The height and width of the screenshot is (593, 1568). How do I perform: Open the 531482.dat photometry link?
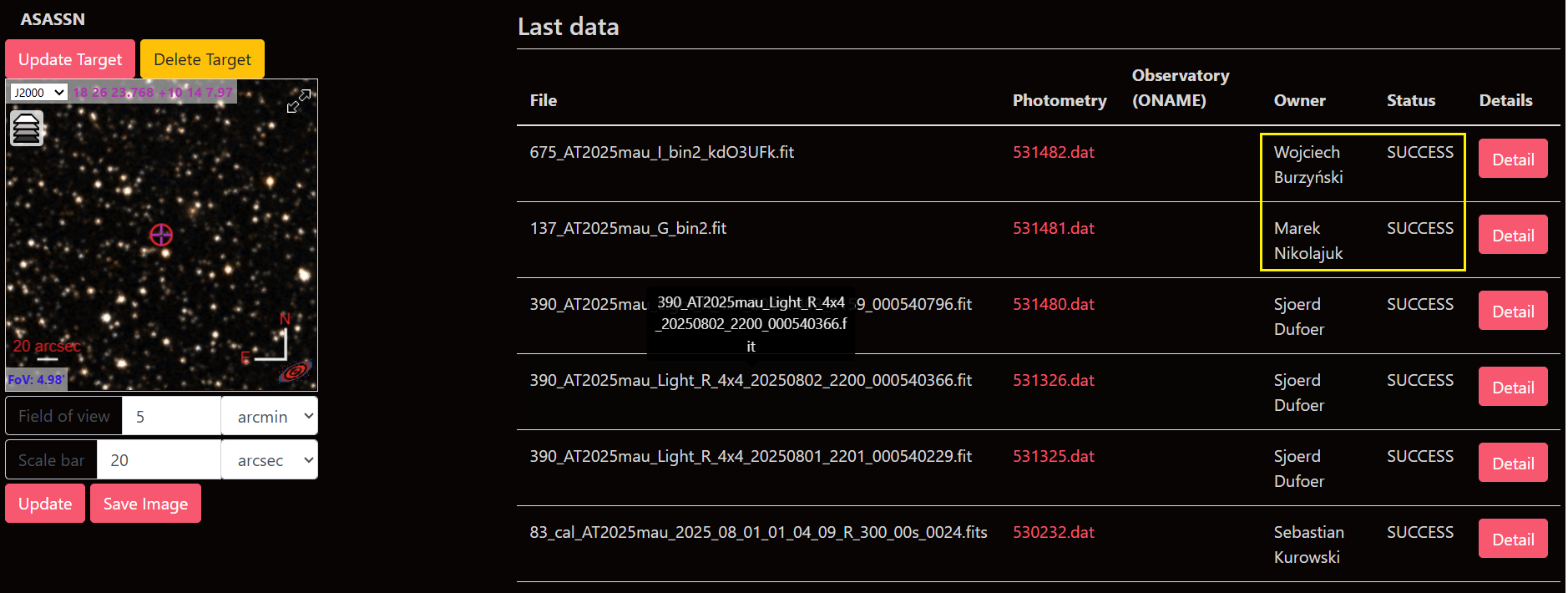click(1053, 152)
